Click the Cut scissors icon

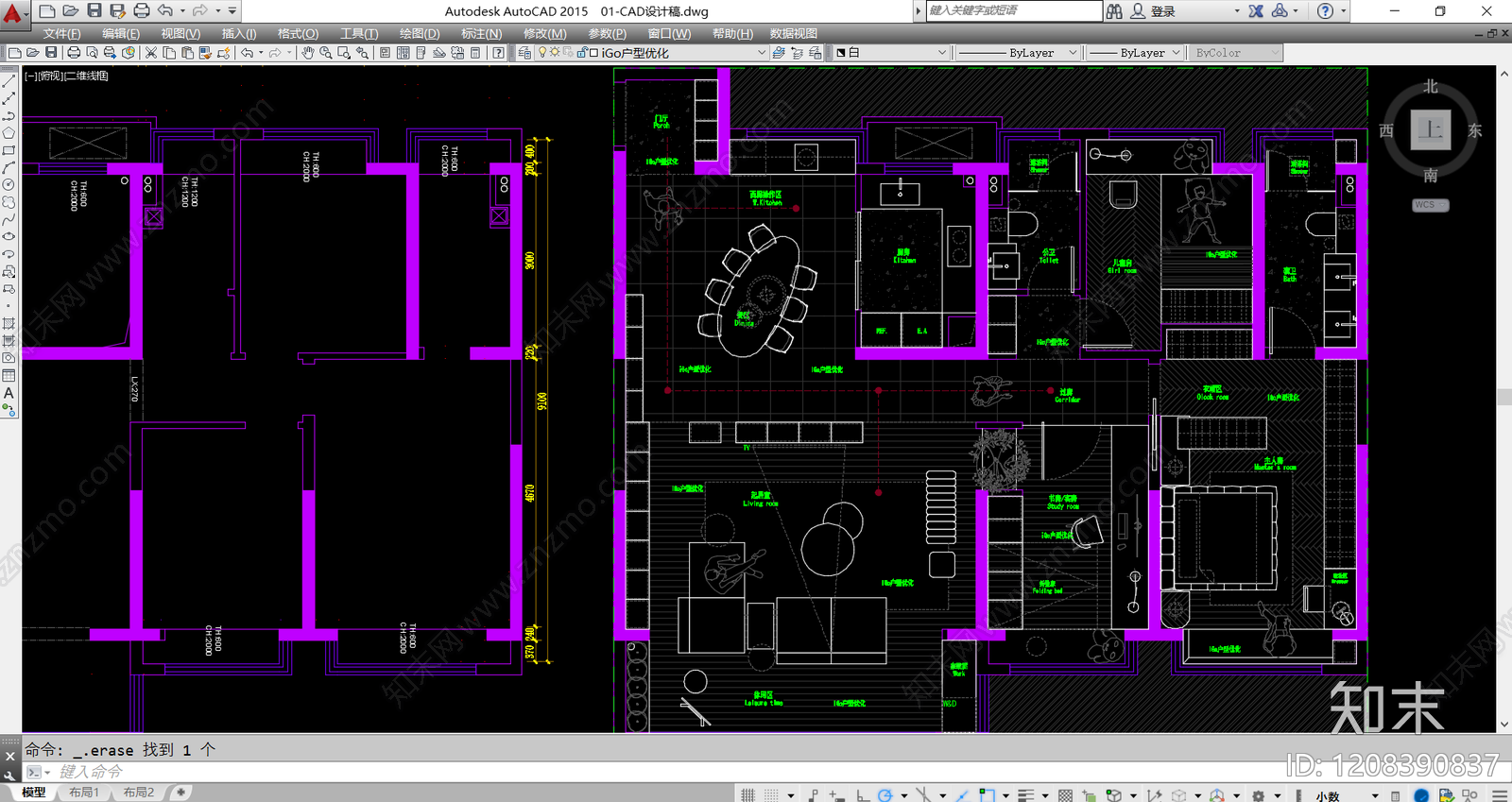150,53
